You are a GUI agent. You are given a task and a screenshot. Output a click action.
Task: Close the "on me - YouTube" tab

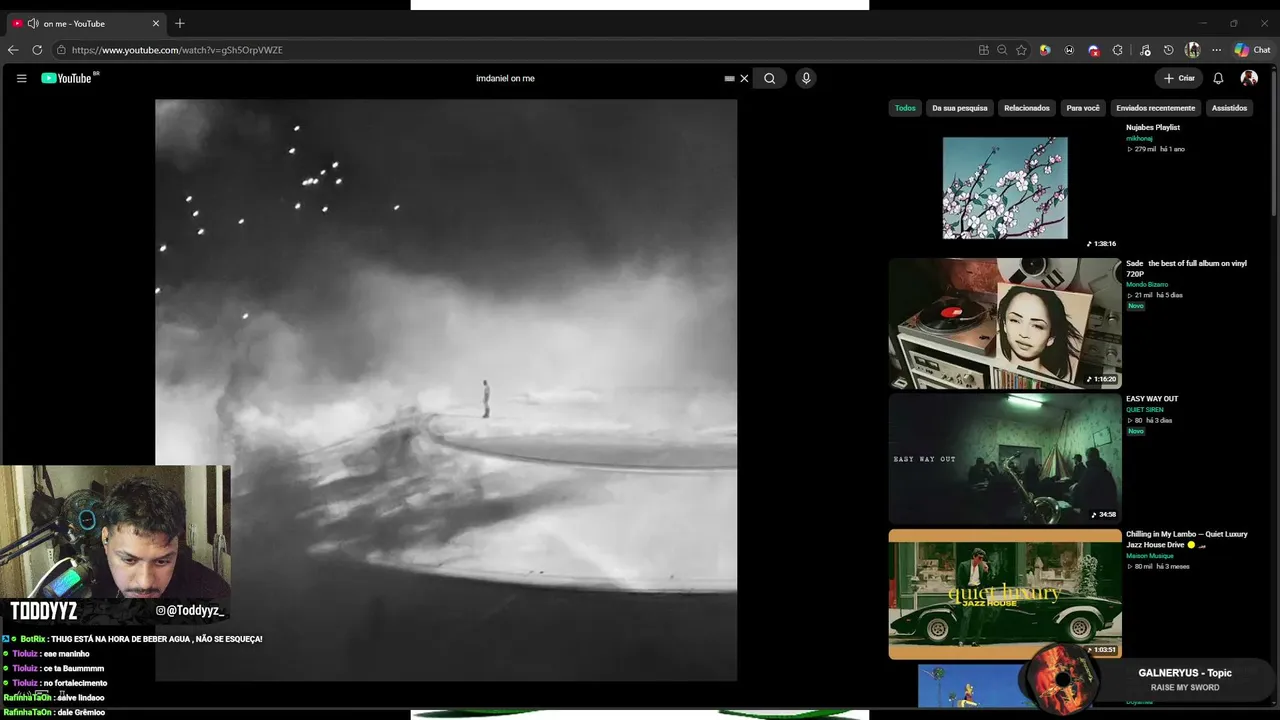pyautogui.click(x=156, y=23)
